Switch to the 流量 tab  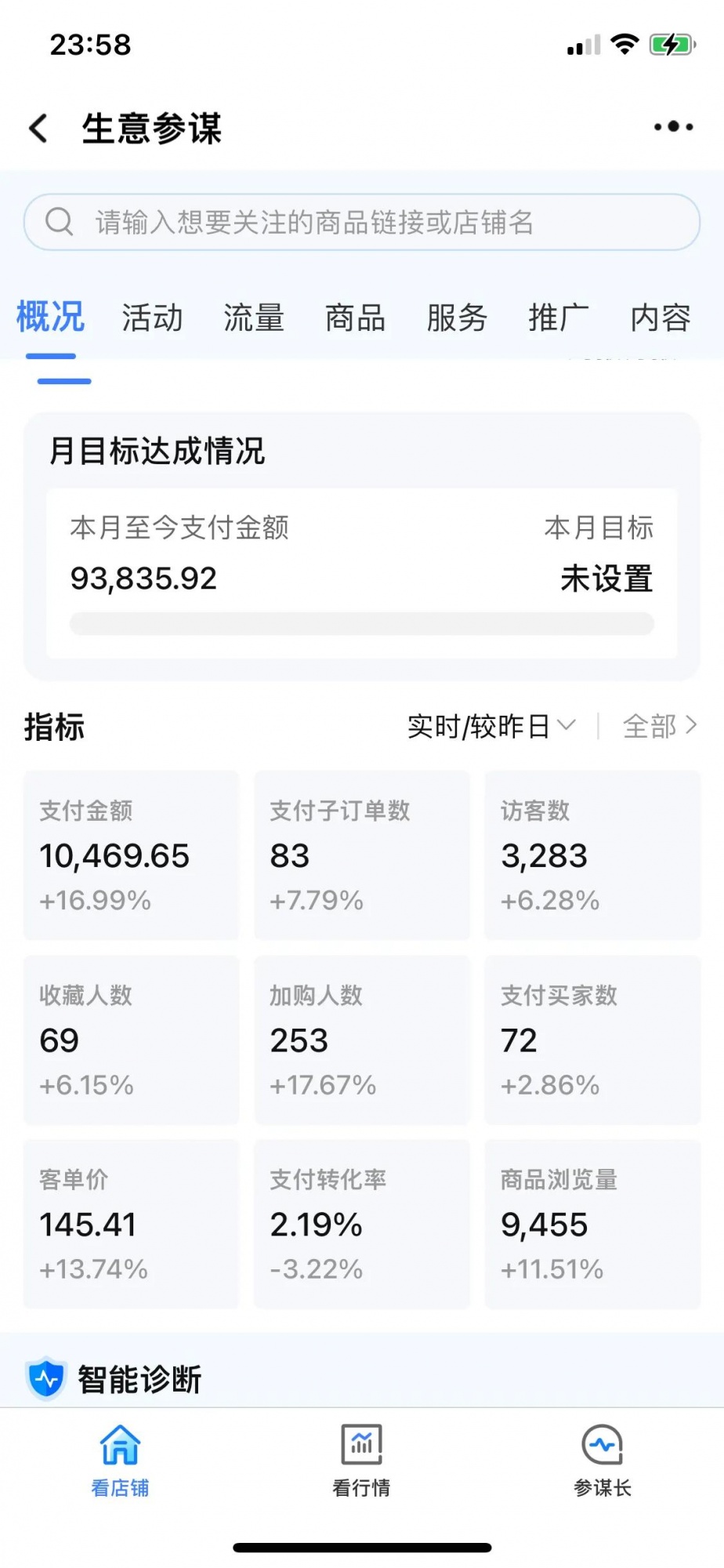point(254,318)
